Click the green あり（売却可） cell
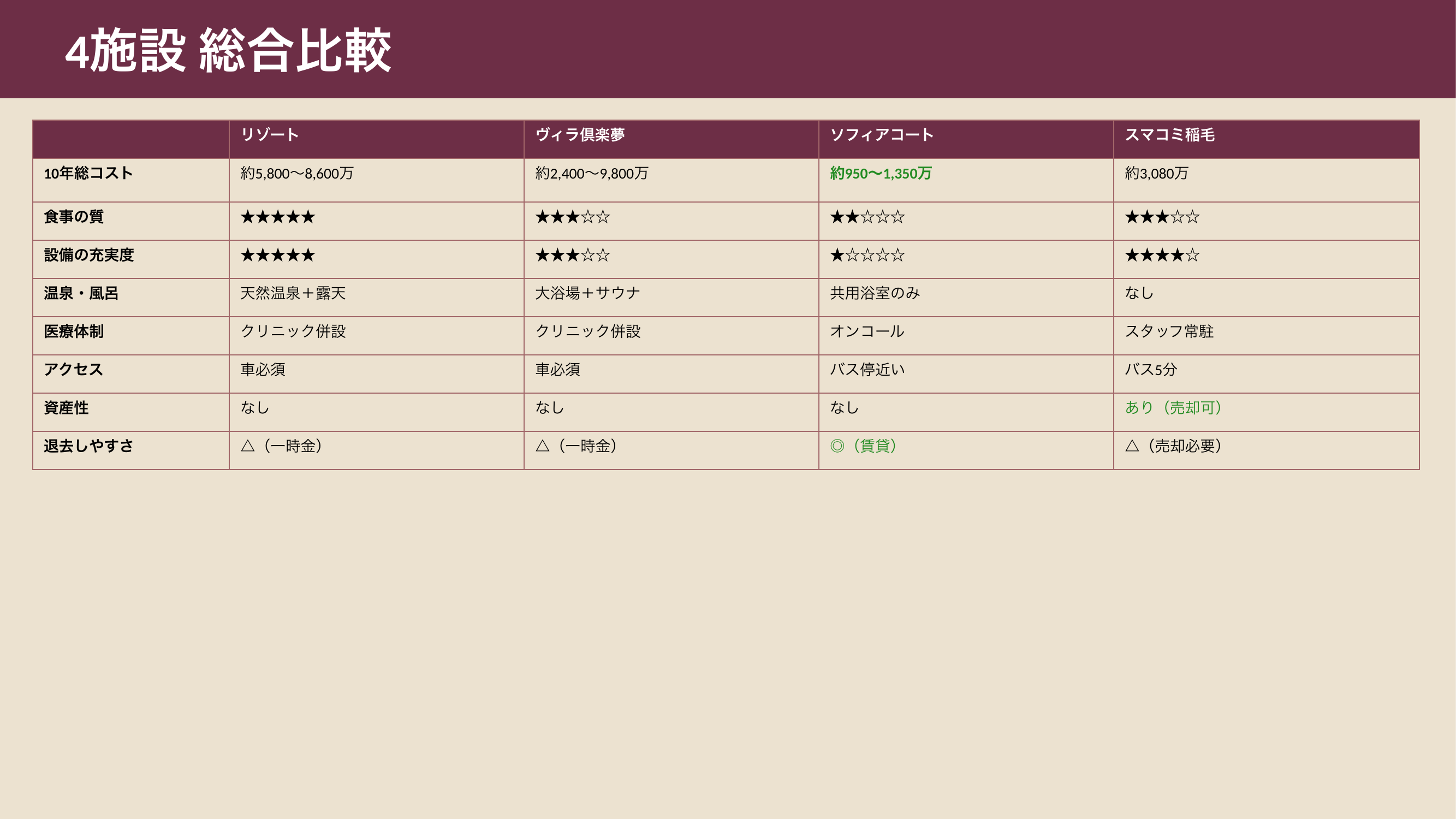Image resolution: width=1456 pixels, height=819 pixels. 1173,407
